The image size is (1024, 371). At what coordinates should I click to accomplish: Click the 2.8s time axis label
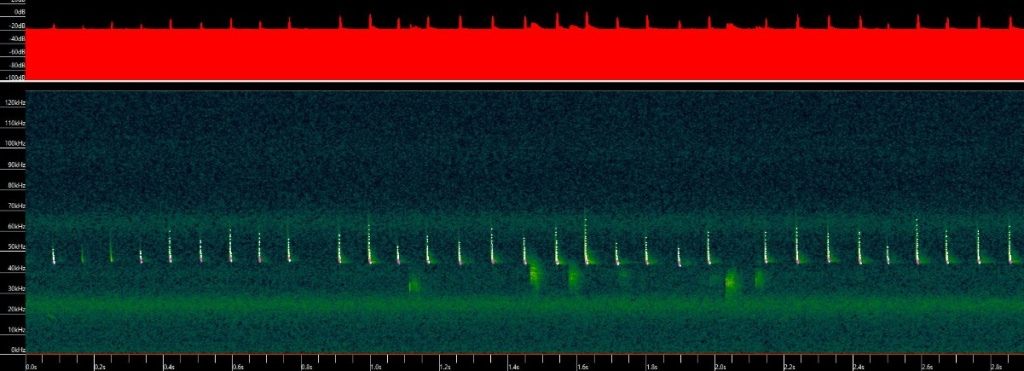point(997,367)
